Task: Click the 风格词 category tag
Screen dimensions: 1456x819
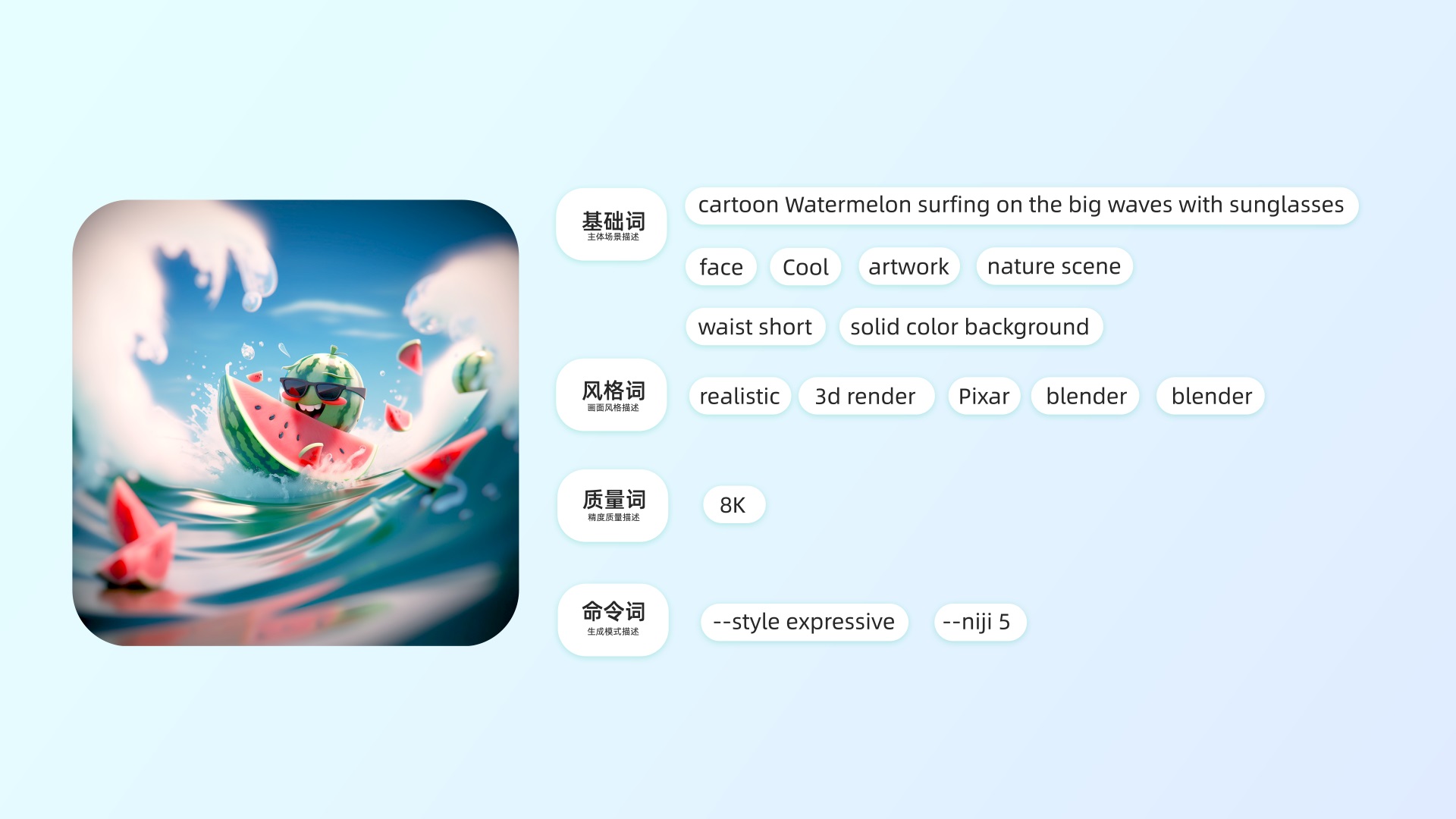Action: (613, 396)
